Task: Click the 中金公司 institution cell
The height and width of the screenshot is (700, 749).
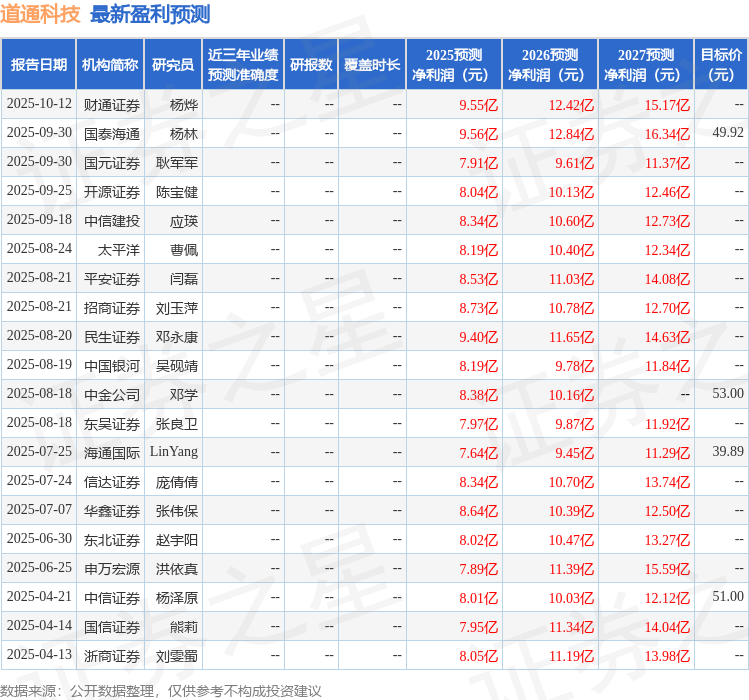Action: click(x=112, y=395)
